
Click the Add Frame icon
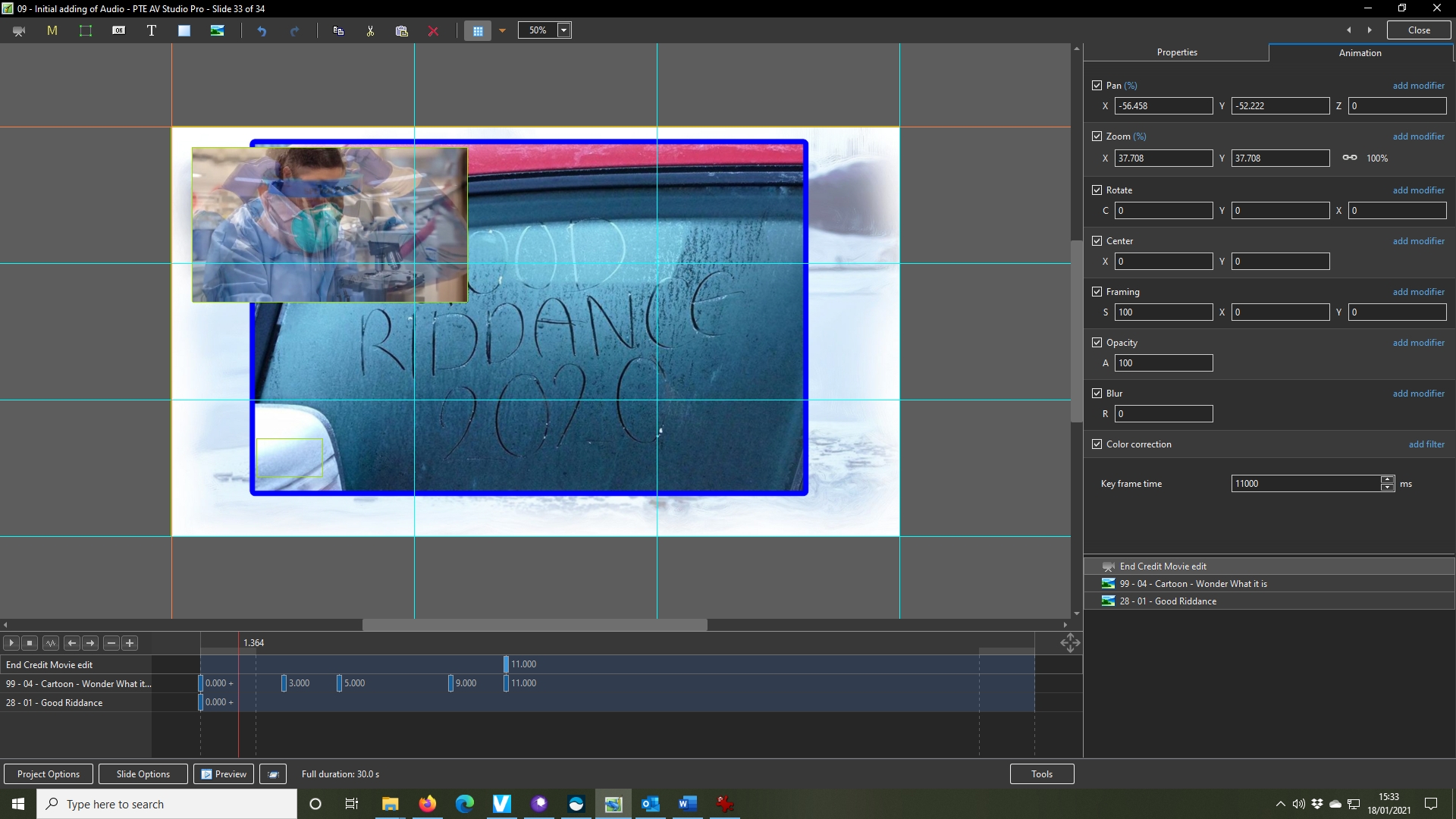(x=86, y=30)
